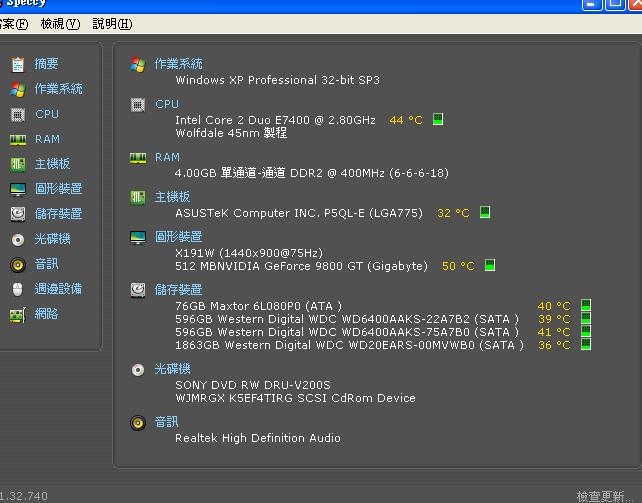Image resolution: width=642 pixels, height=503 pixels.
Task: Click the hard drive icon in summary panel
Action: [138, 290]
